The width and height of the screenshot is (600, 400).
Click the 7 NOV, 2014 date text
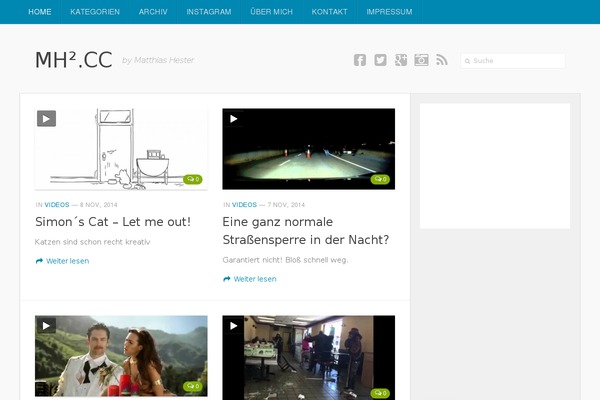click(286, 205)
